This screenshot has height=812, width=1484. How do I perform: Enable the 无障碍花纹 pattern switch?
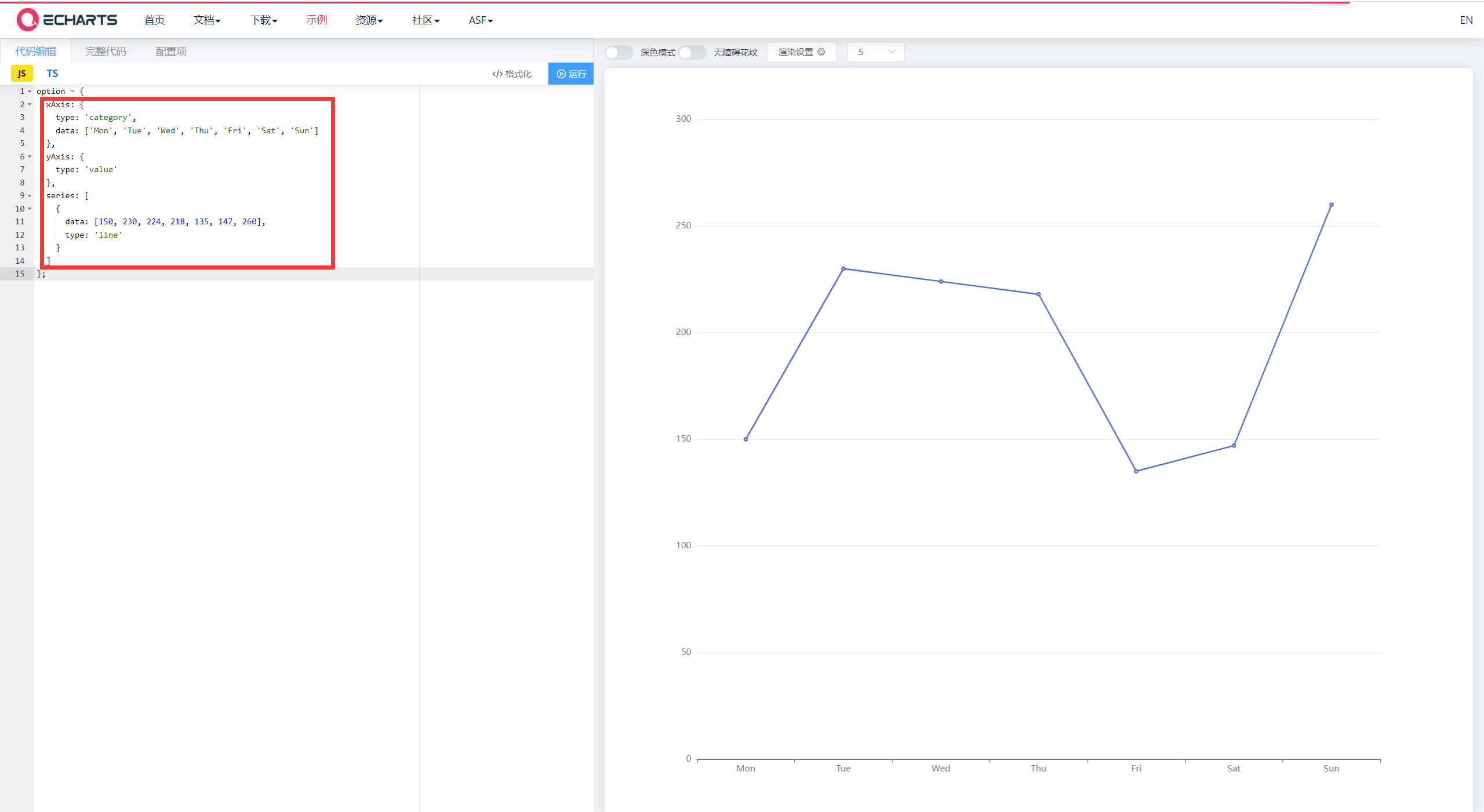pyautogui.click(x=692, y=52)
